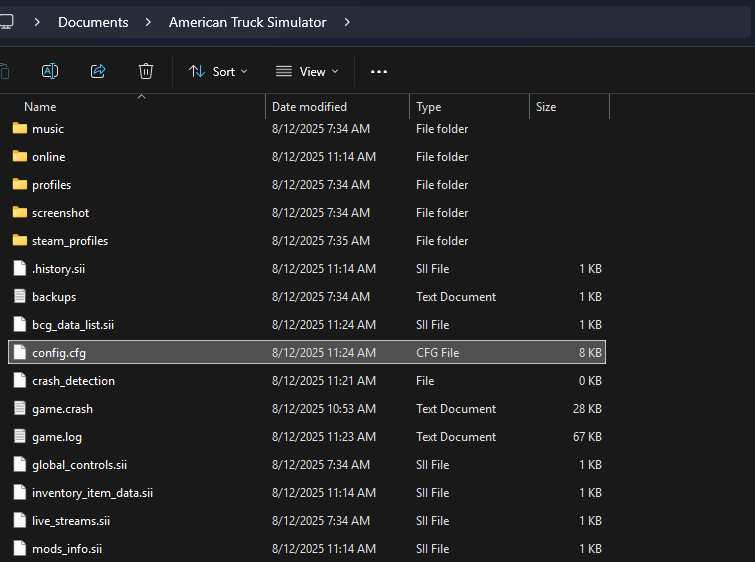The width and height of the screenshot is (755, 562).
Task: Sort by Type column header
Action: point(429,107)
